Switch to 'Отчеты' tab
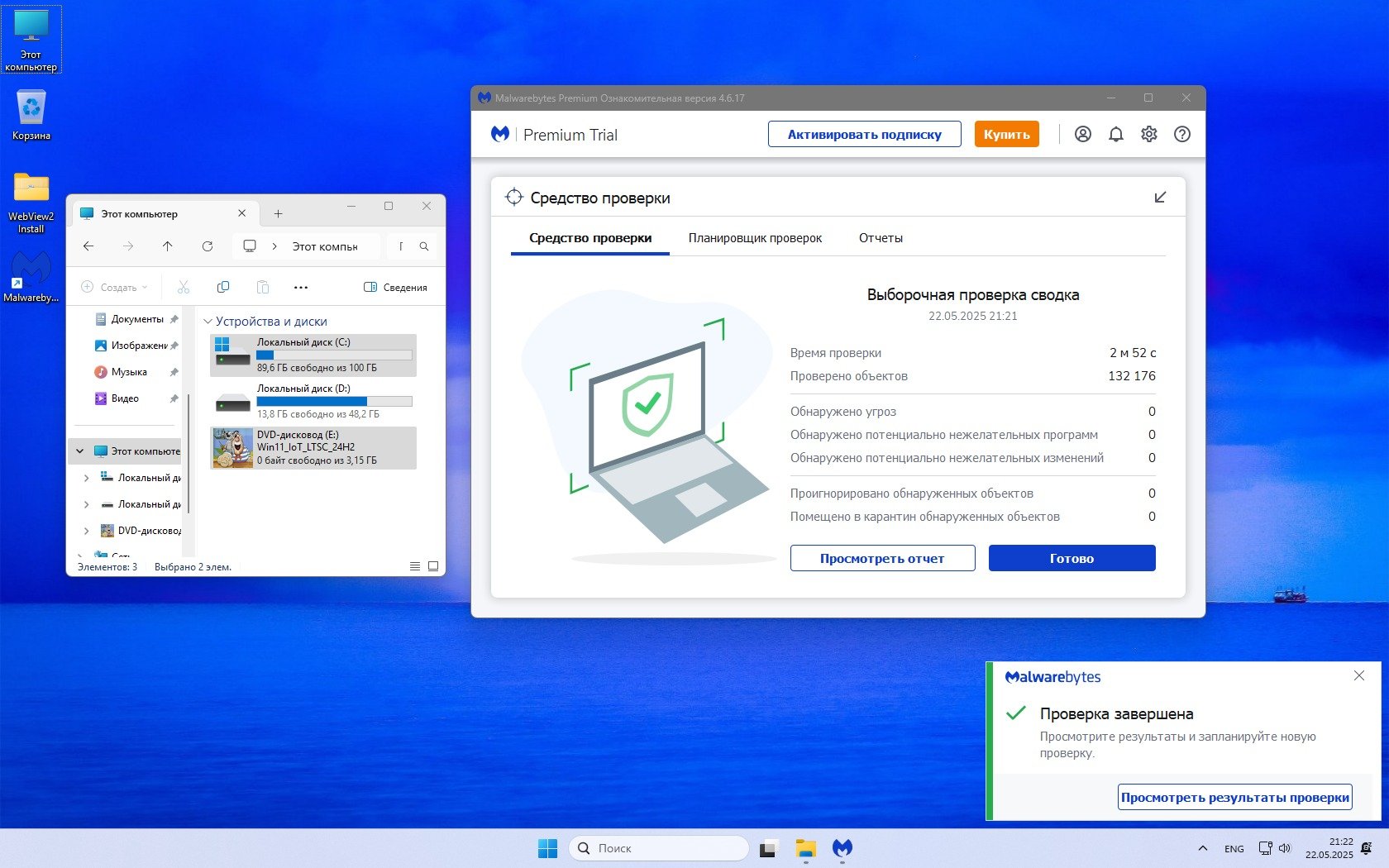This screenshot has width=1389, height=868. (x=881, y=238)
